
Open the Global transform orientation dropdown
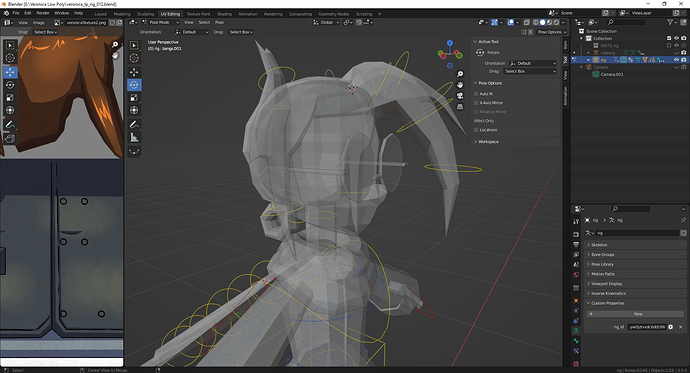point(326,22)
